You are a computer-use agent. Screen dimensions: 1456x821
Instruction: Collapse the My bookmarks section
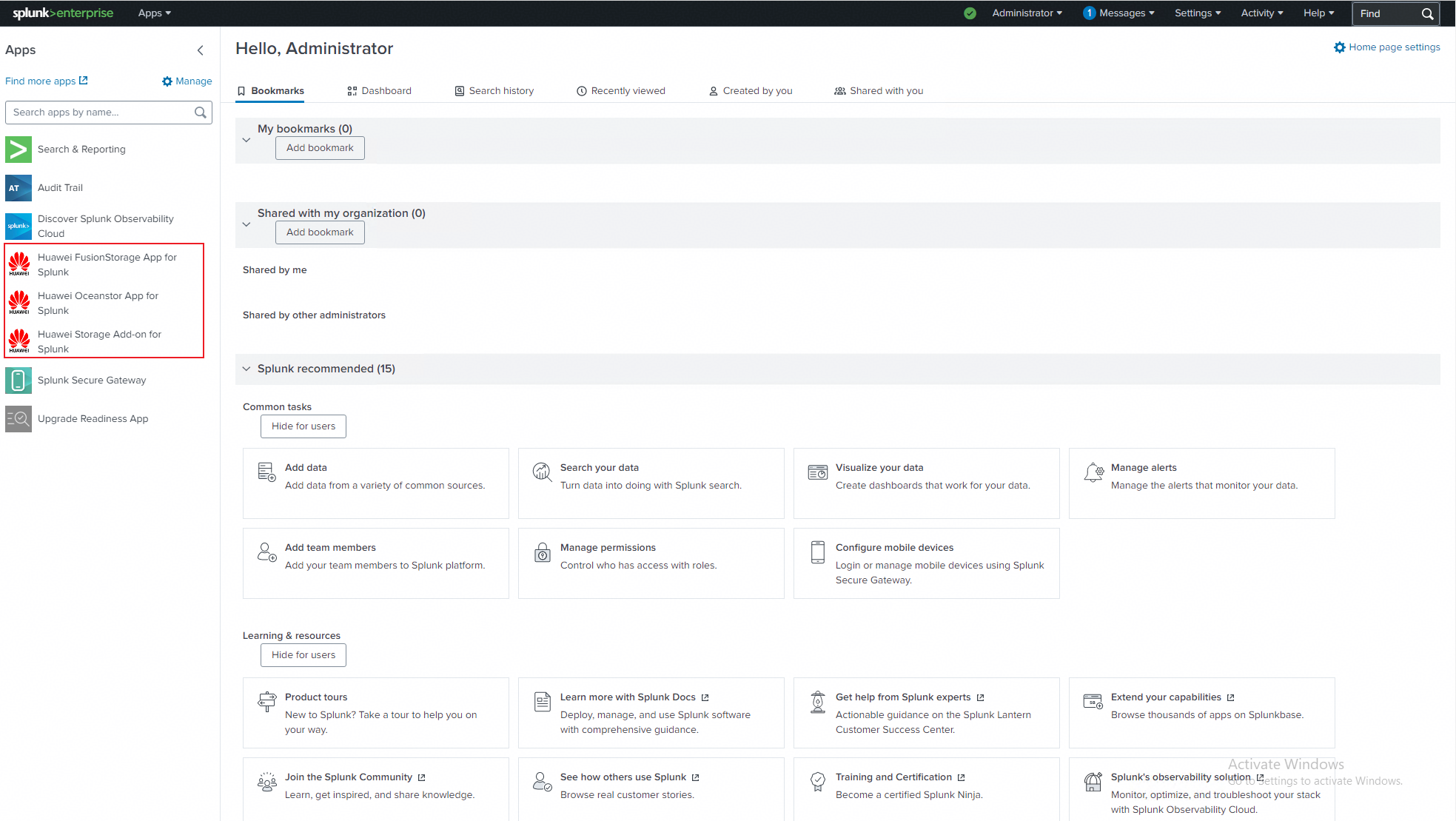246,140
